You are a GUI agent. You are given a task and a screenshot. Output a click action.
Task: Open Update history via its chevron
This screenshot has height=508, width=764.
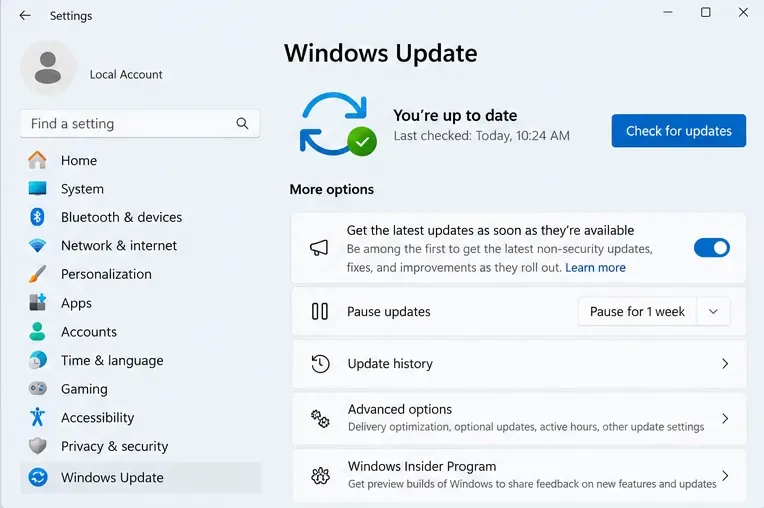(x=725, y=364)
